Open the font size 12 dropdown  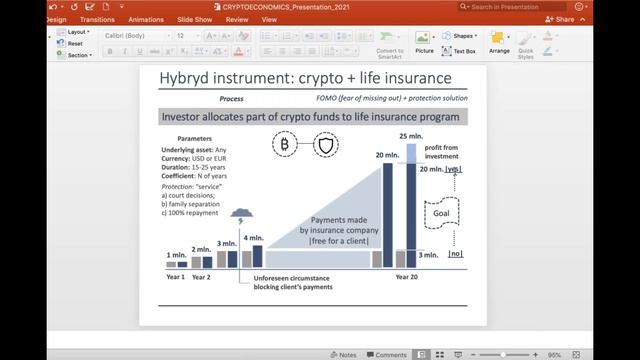point(187,36)
